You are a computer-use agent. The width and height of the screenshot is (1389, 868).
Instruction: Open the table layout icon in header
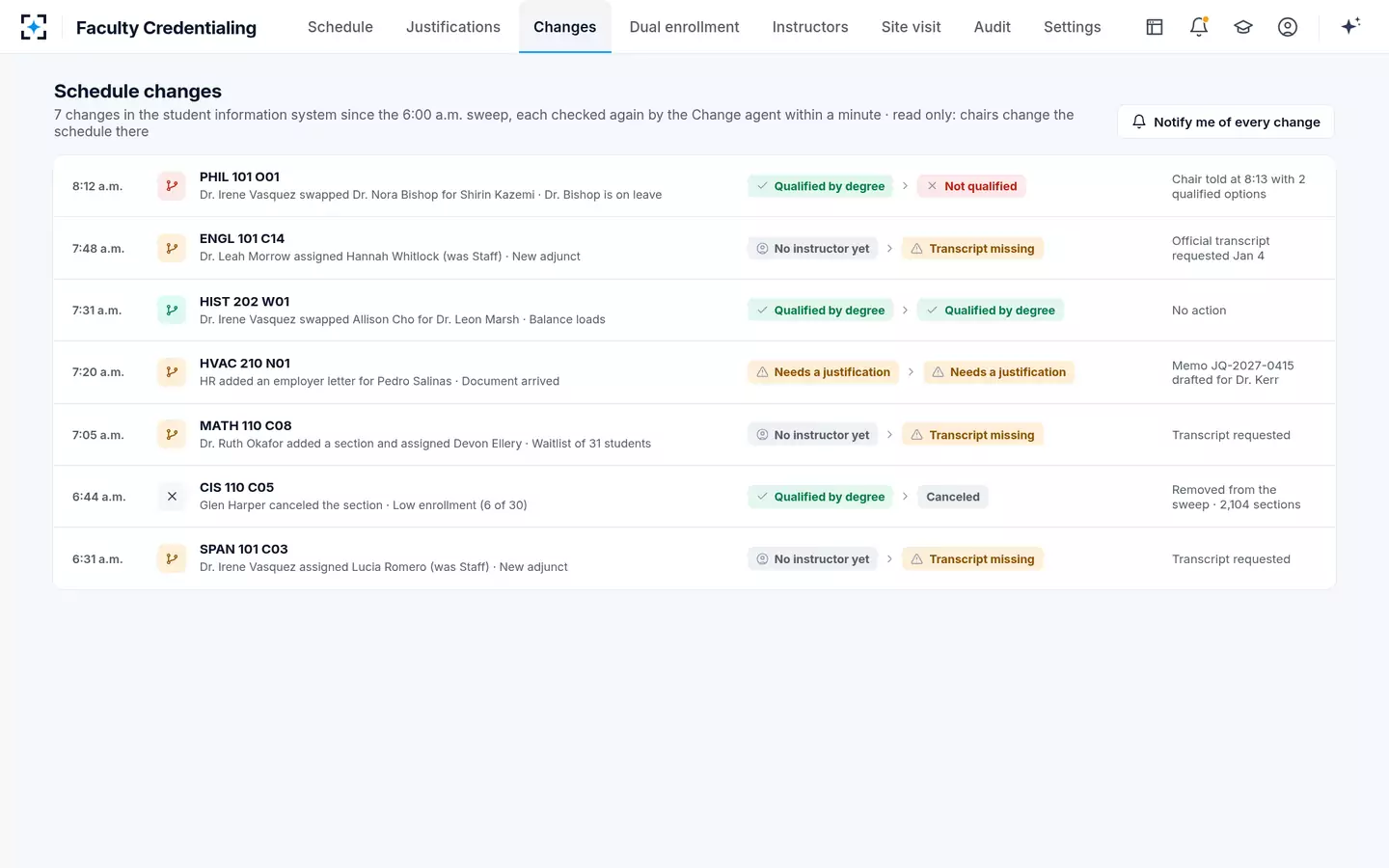tap(1155, 27)
